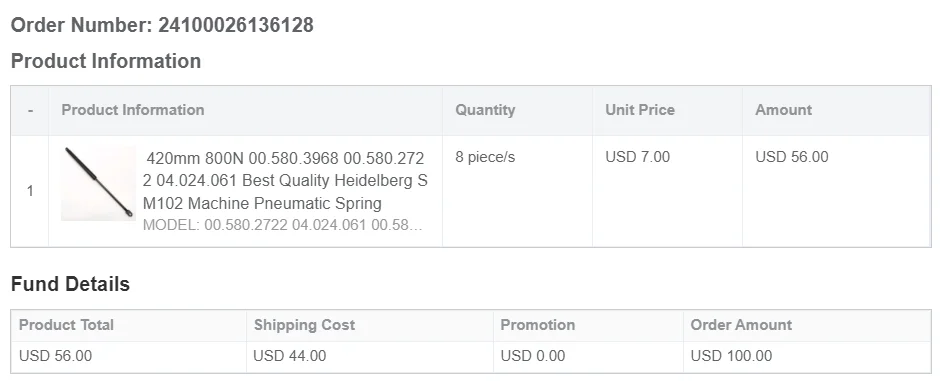The image size is (949, 381).
Task: Click the Product Information section heading
Action: [x=106, y=61]
